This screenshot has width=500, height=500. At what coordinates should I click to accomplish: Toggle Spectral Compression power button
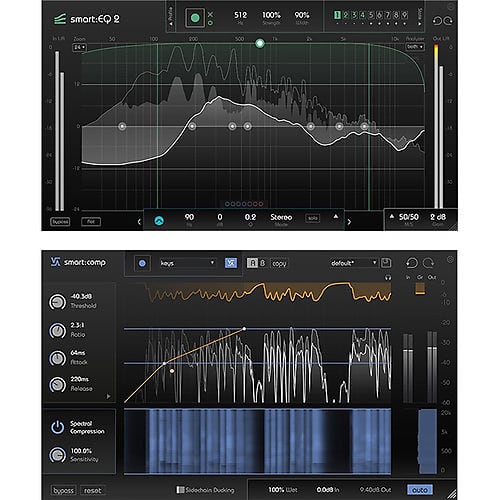click(x=57, y=427)
